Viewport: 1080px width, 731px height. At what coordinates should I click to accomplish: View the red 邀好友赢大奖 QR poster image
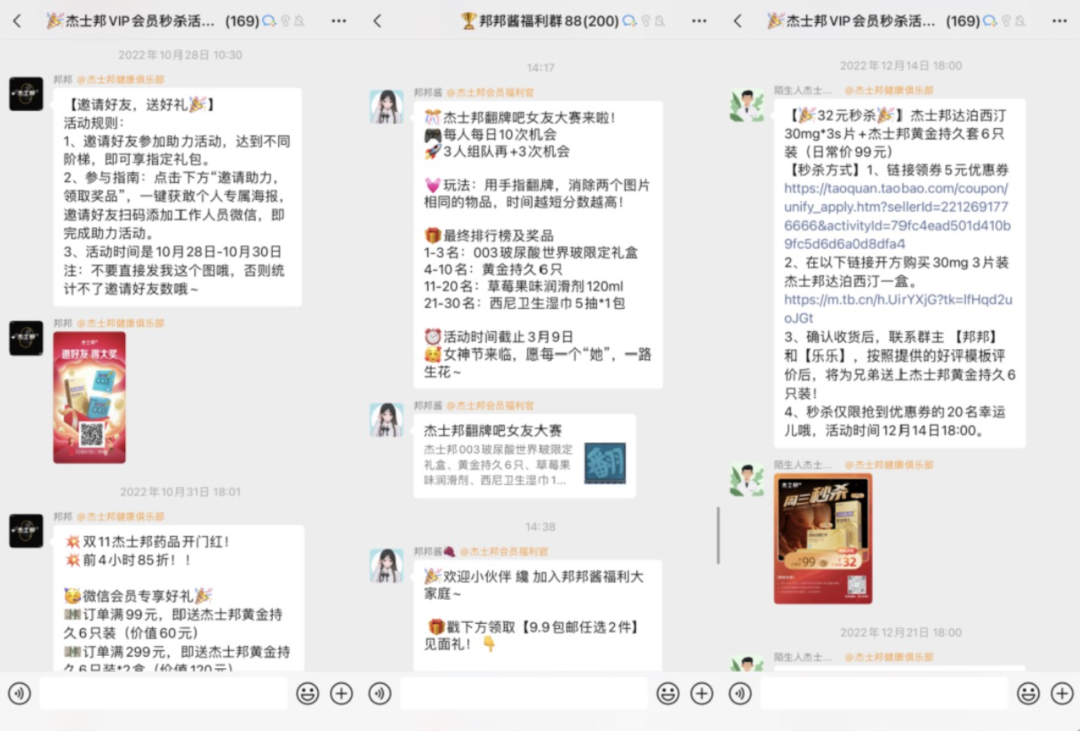pos(90,397)
